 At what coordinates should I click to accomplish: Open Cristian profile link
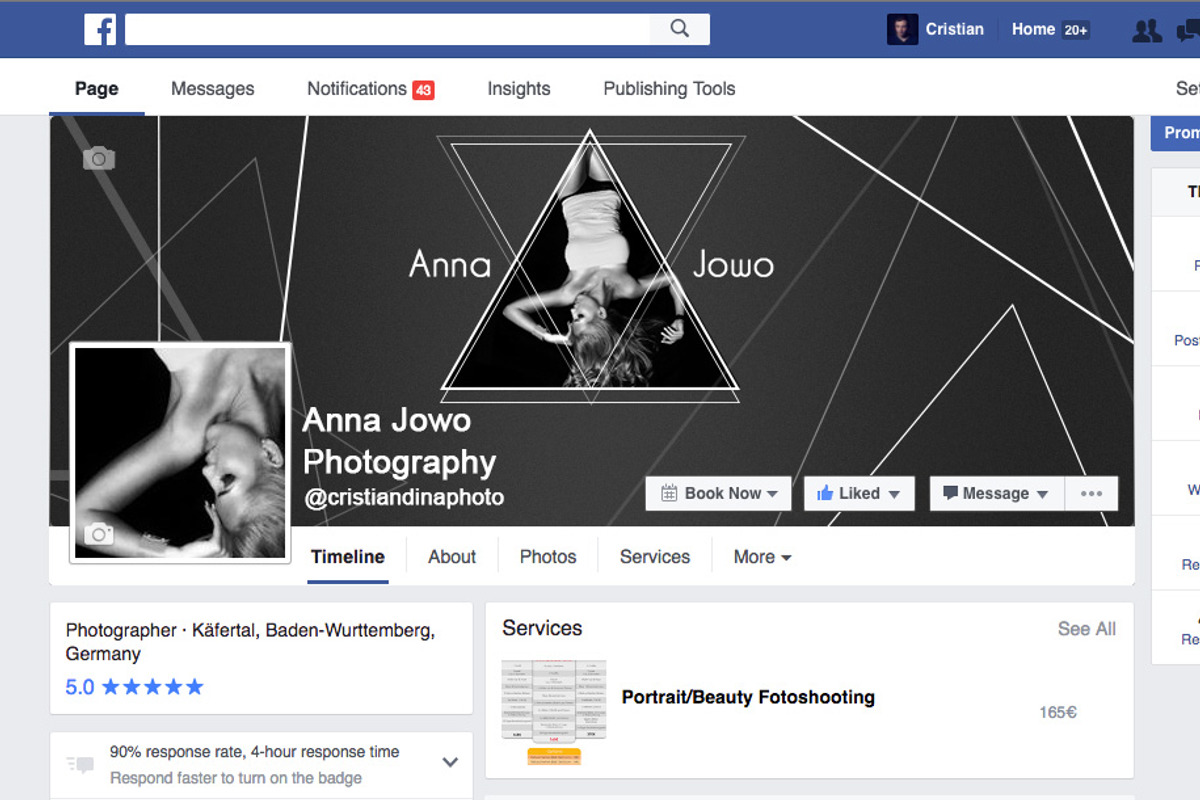click(x=954, y=29)
